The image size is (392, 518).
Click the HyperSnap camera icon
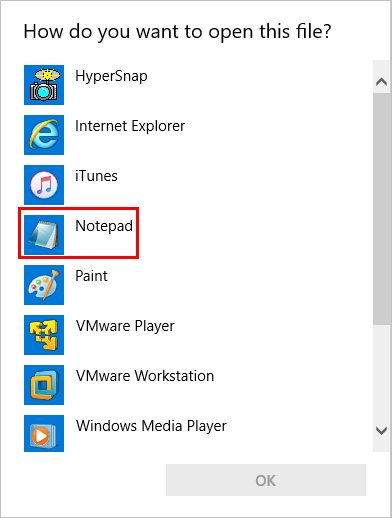click(44, 85)
